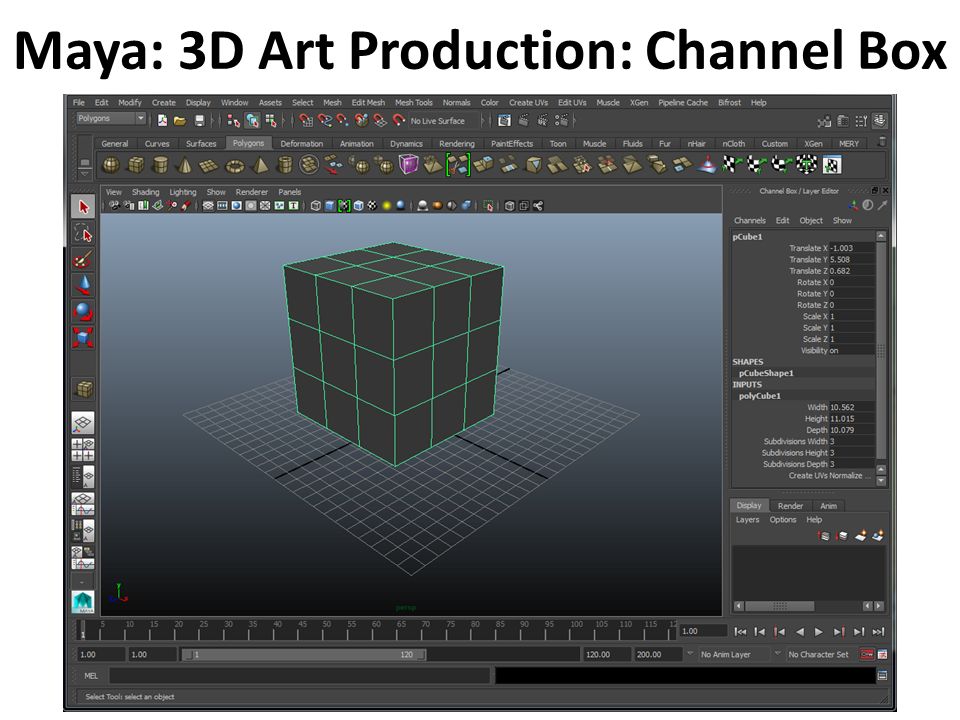Activate the Scale tool red-arrow cube
Viewport: 960px width, 720px height.
pos(83,337)
